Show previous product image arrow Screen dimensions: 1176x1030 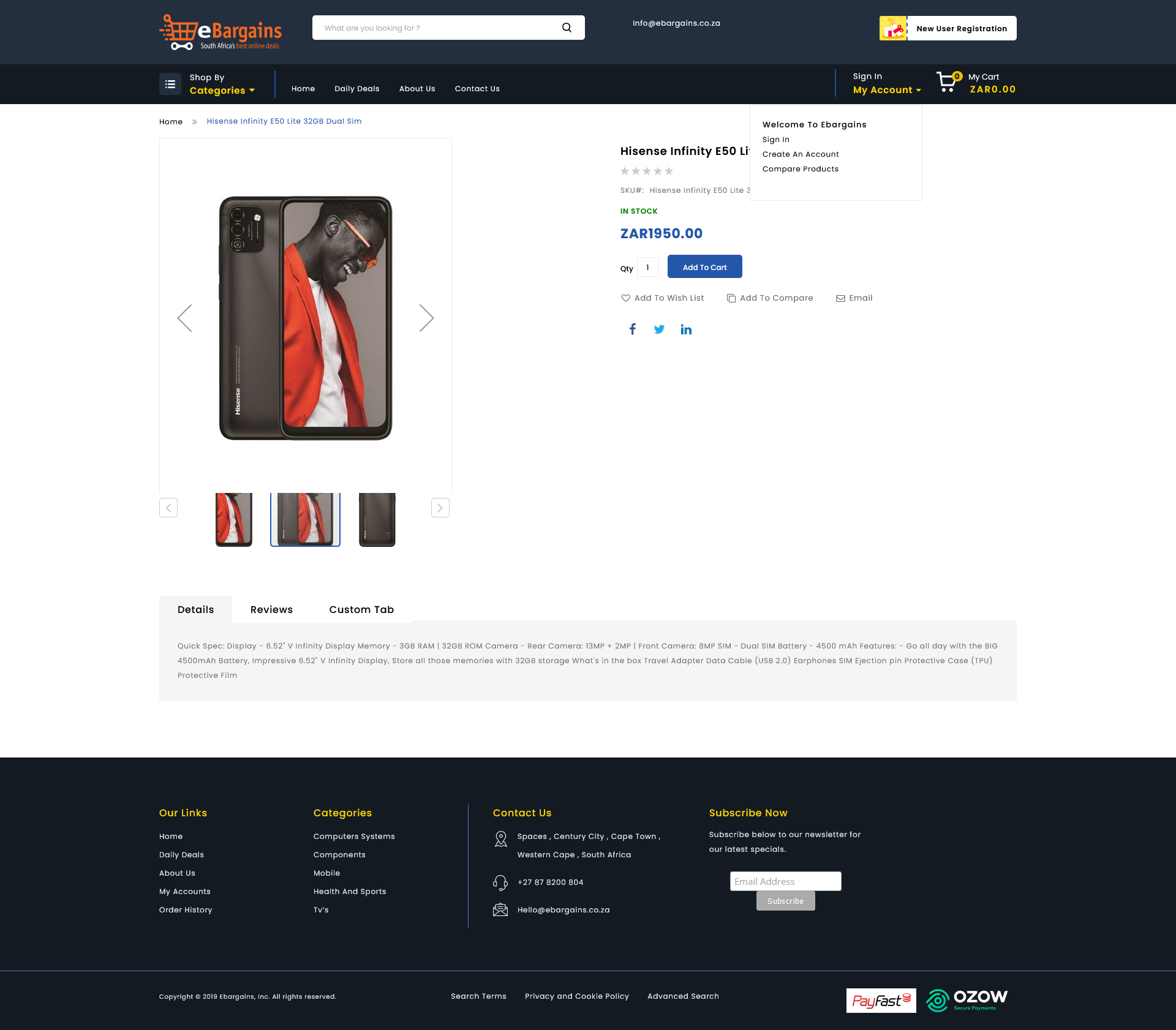pyautogui.click(x=184, y=318)
